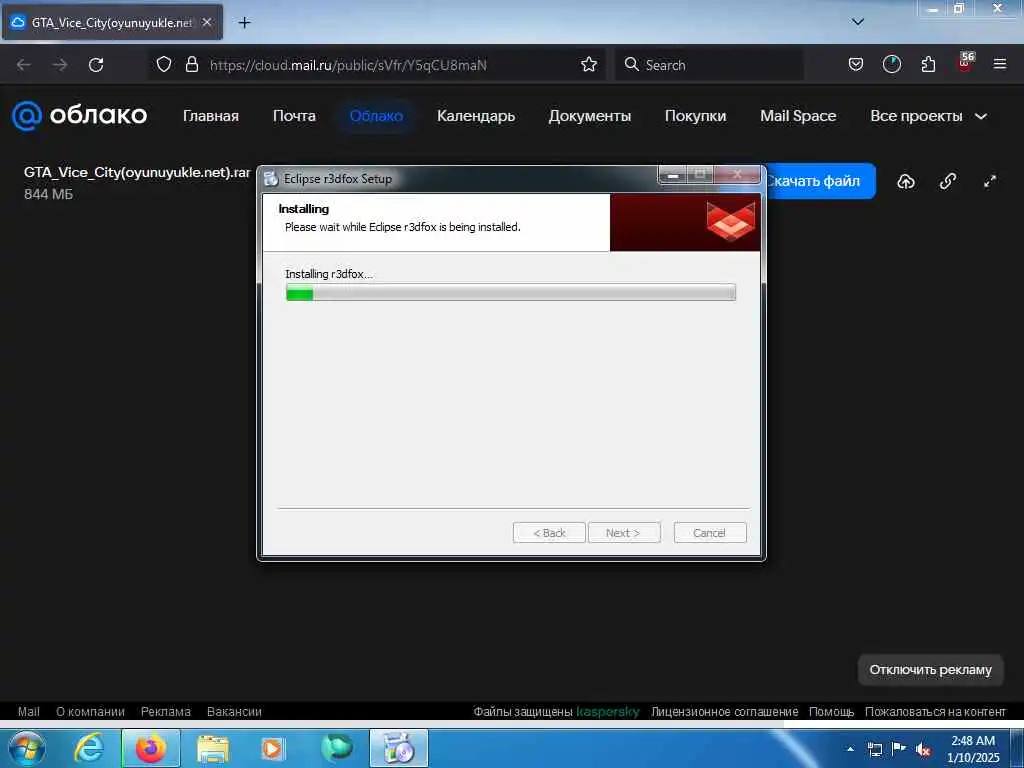Screen dimensions: 1024x768
Task: Expand the list all tabs chevron
Action: pyautogui.click(x=857, y=22)
